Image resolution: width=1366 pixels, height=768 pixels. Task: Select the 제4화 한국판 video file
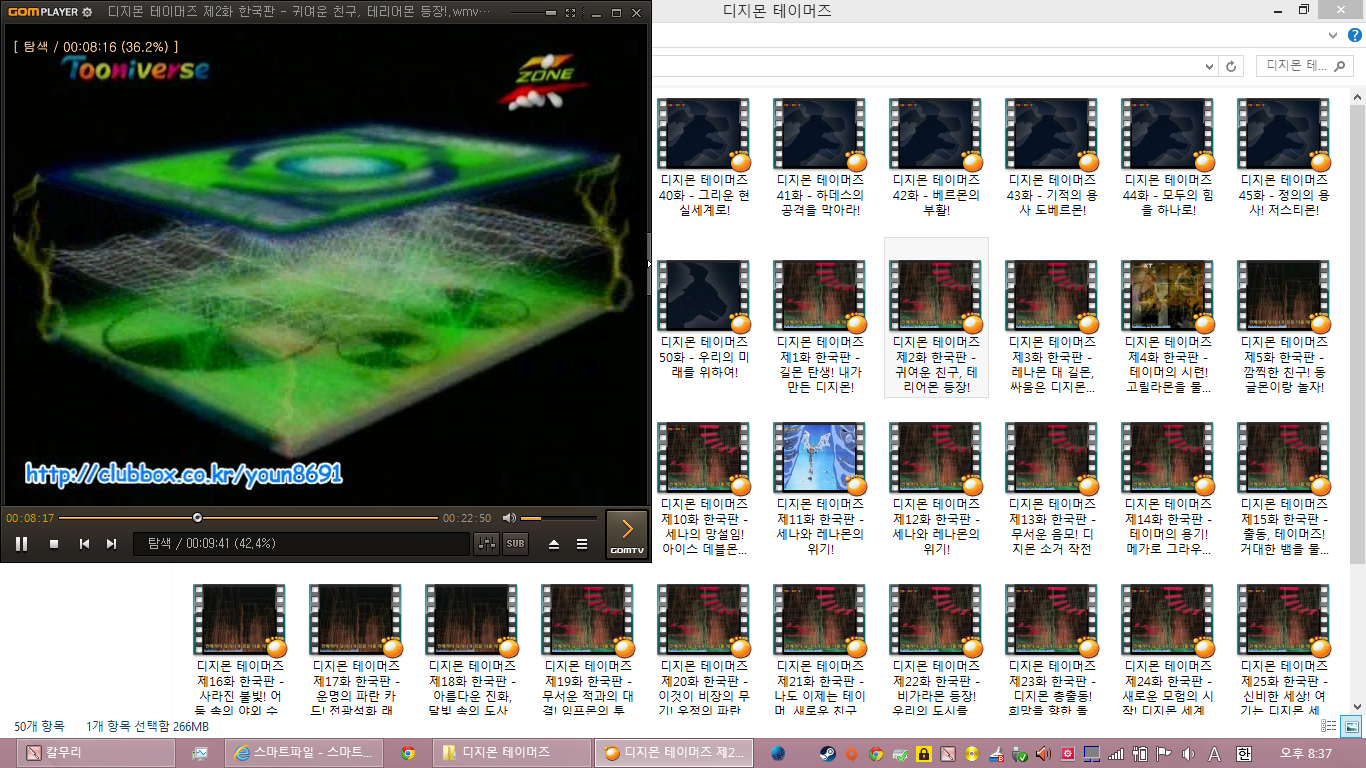pos(1168,327)
